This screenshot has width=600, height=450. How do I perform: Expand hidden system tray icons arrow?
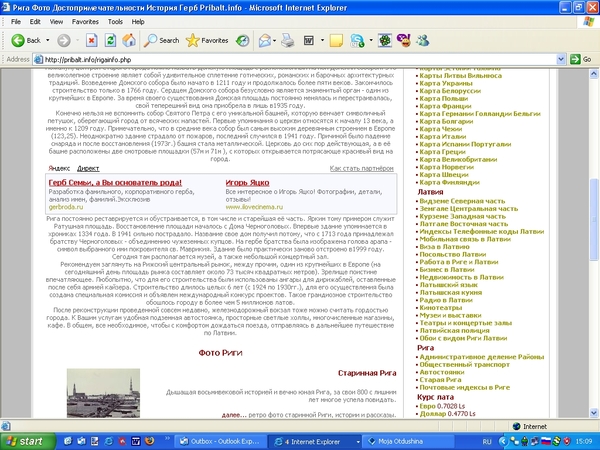pos(503,442)
